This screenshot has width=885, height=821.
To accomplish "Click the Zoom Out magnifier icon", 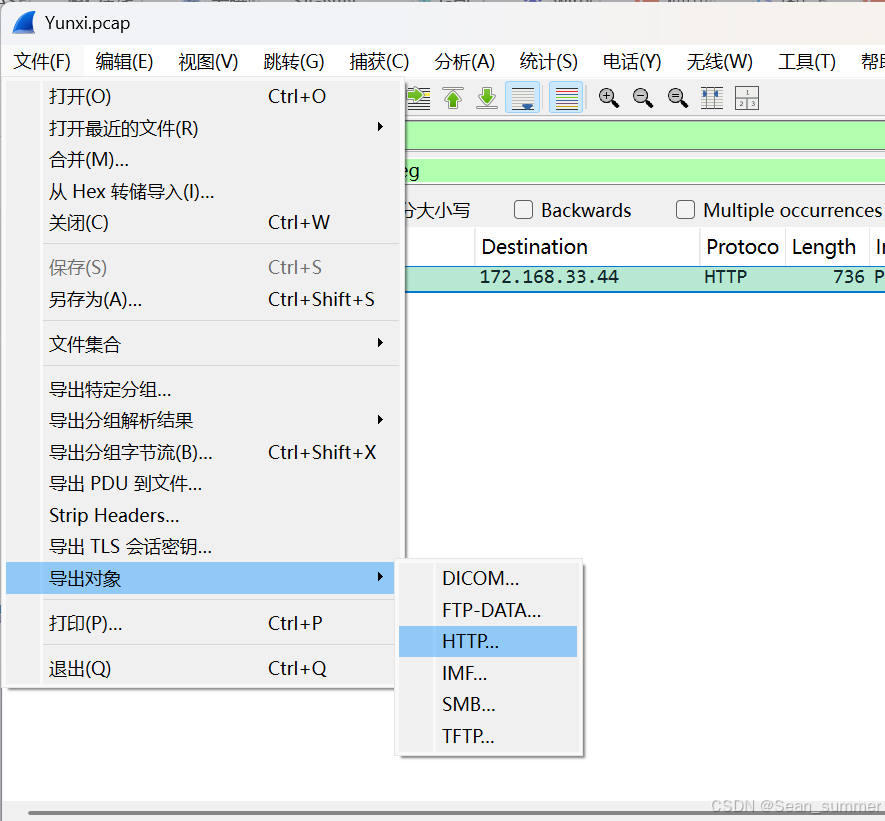I will (x=643, y=98).
